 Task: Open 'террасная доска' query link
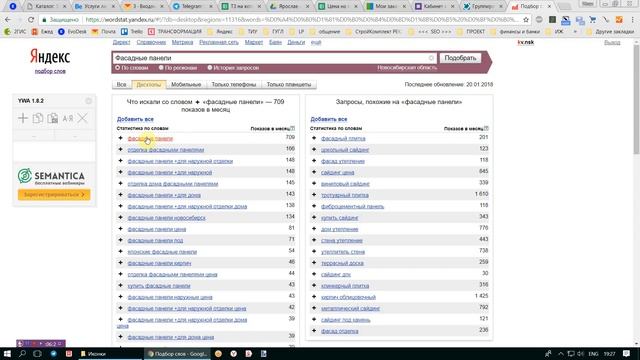click(342, 263)
